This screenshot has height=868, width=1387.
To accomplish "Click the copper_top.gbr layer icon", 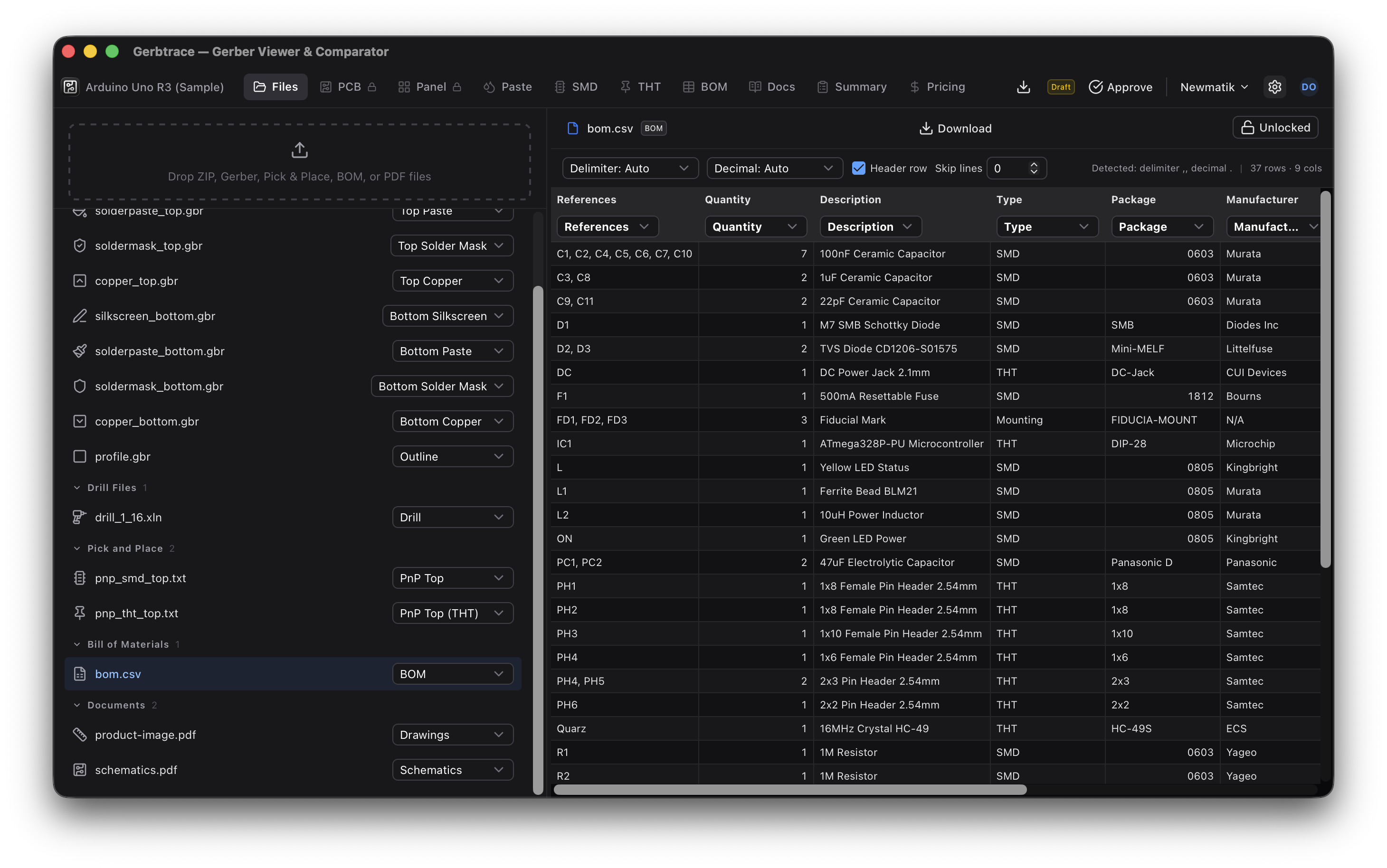I will (80, 281).
